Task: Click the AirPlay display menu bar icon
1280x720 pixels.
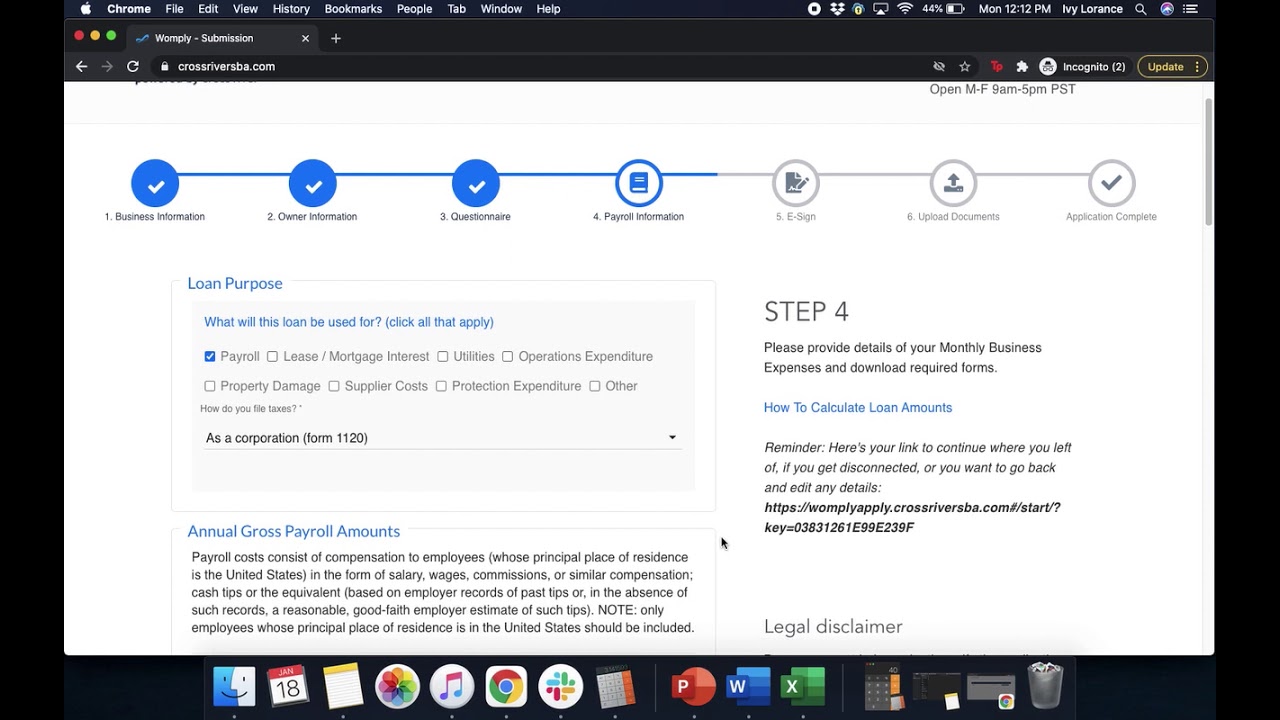Action: click(881, 9)
